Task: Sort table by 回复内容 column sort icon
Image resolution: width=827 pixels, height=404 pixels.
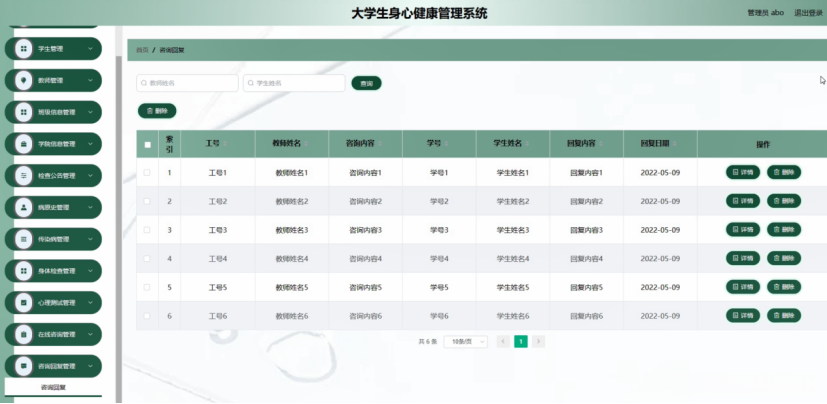Action: pos(601,143)
